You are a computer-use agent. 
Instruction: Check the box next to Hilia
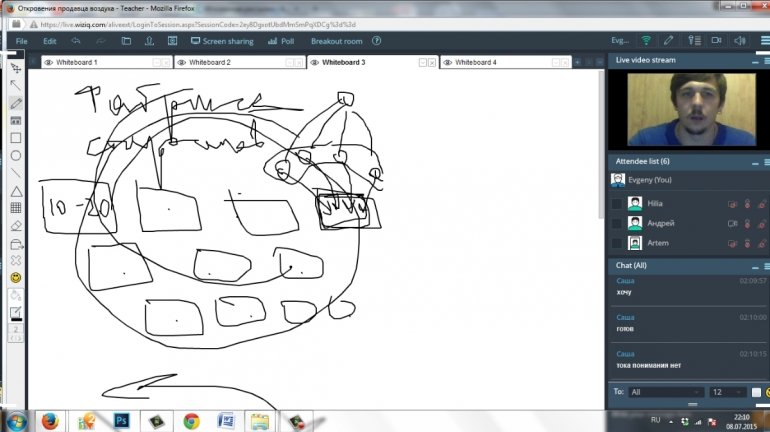[616, 203]
